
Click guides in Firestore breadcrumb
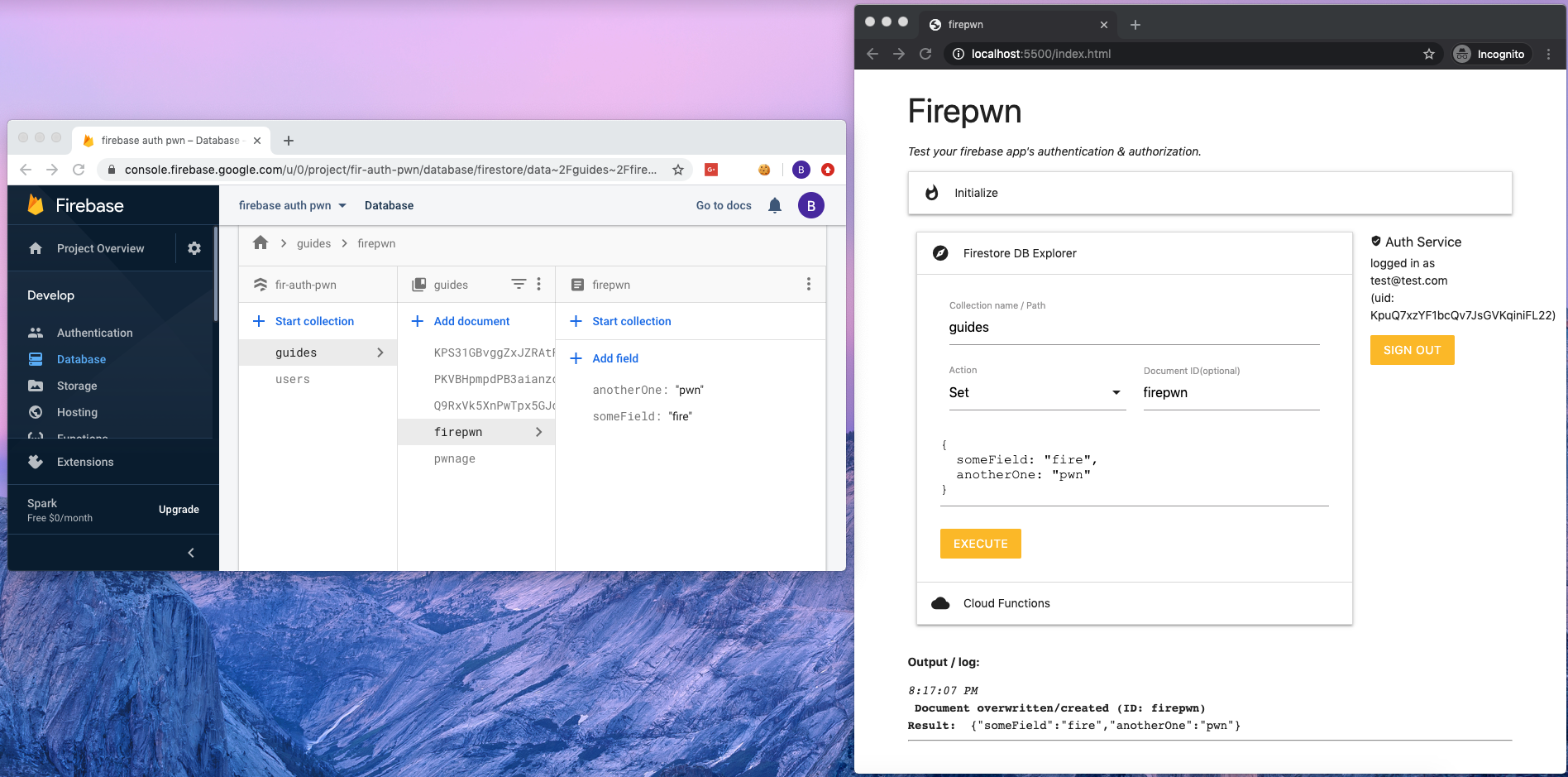tap(313, 243)
